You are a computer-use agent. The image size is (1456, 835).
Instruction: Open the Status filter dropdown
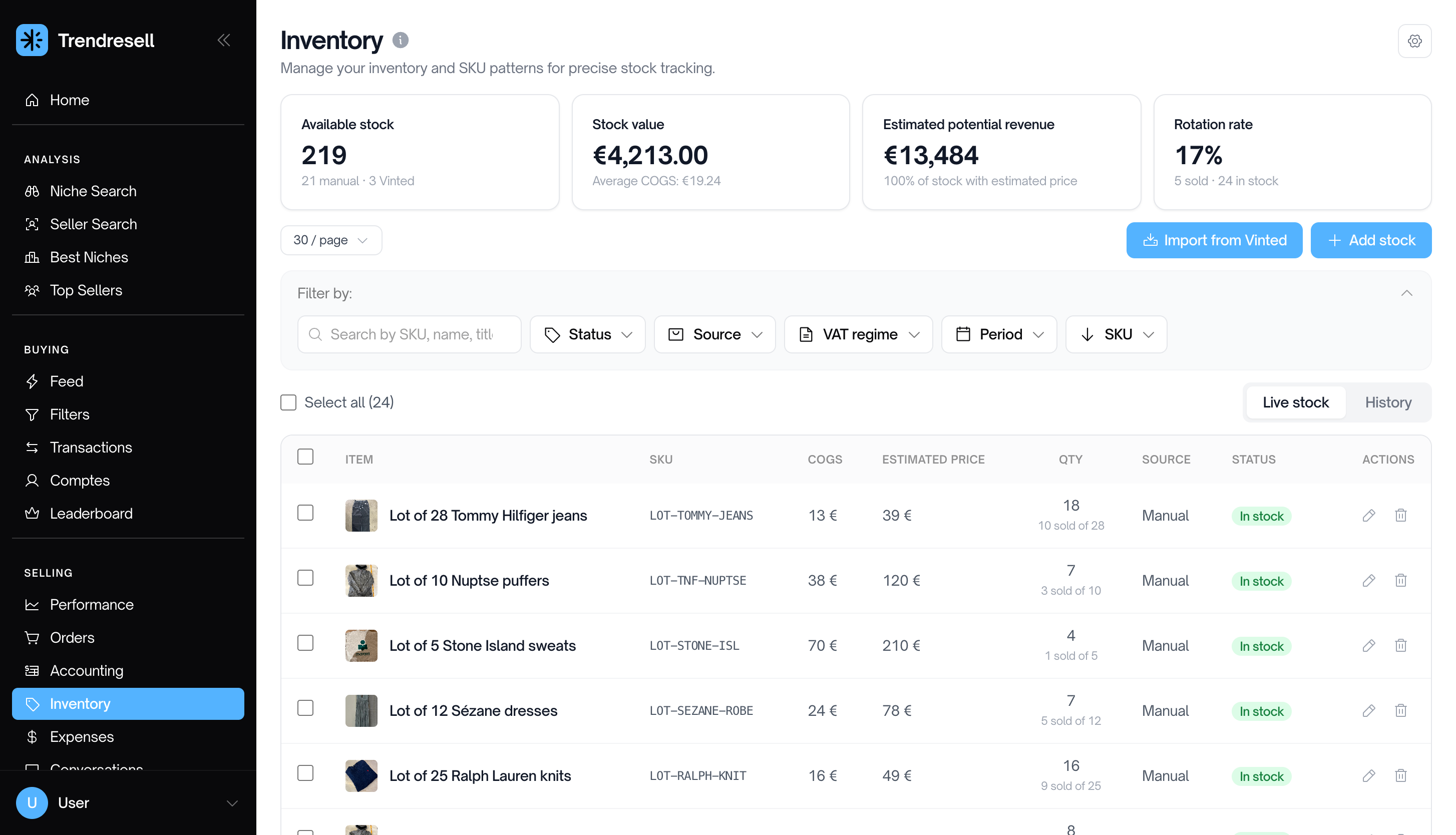pyautogui.click(x=587, y=334)
